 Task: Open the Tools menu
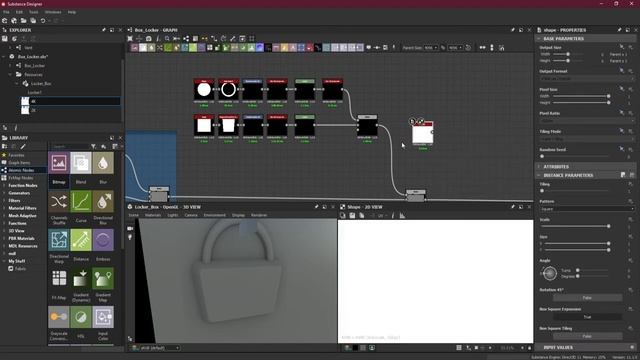pyautogui.click(x=33, y=12)
